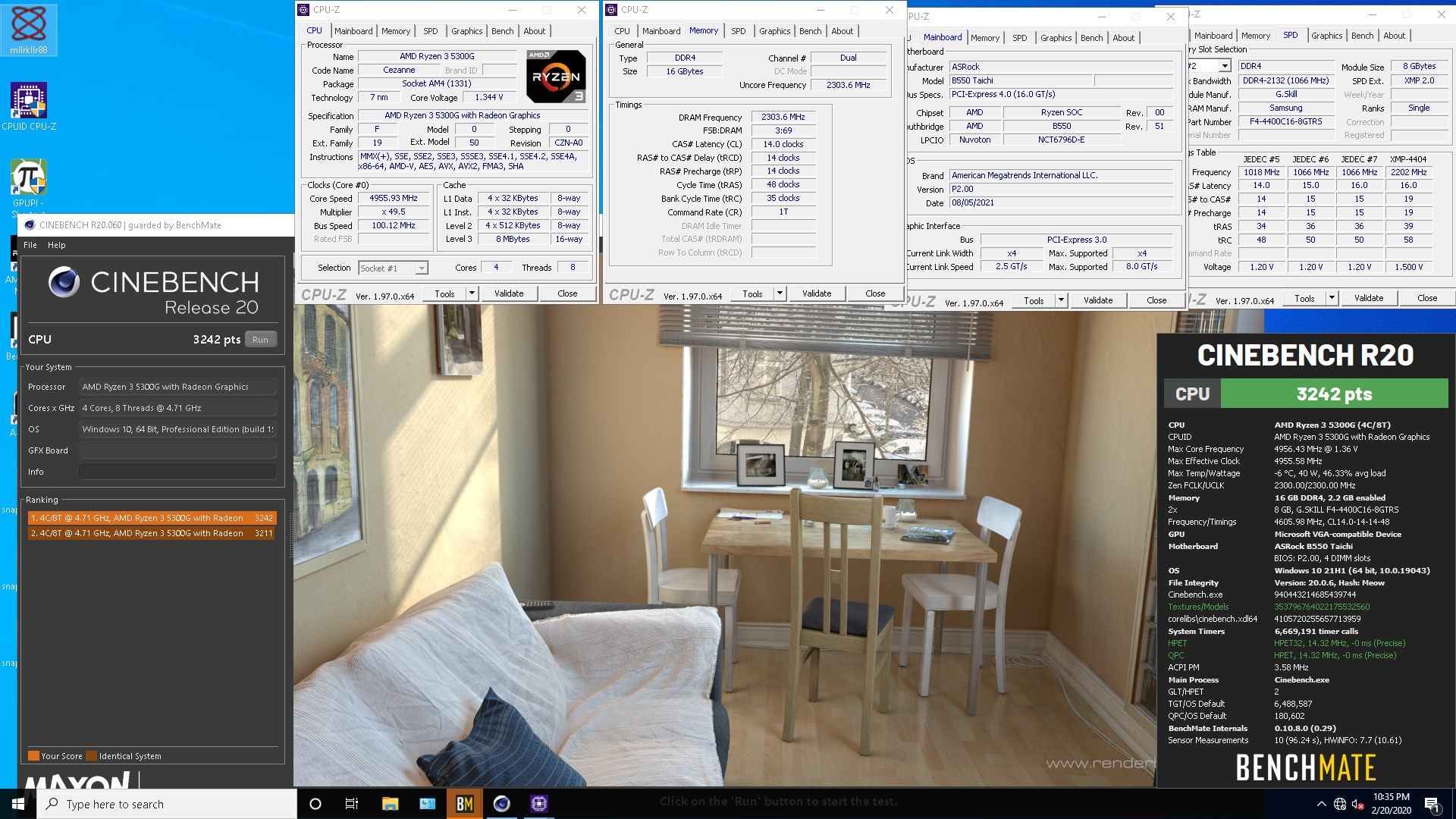
Task: Click the BENCHMATE logo in the overlay
Action: pyautogui.click(x=1306, y=767)
